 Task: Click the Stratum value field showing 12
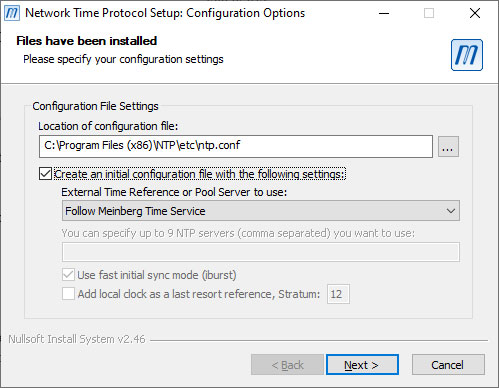(x=338, y=294)
